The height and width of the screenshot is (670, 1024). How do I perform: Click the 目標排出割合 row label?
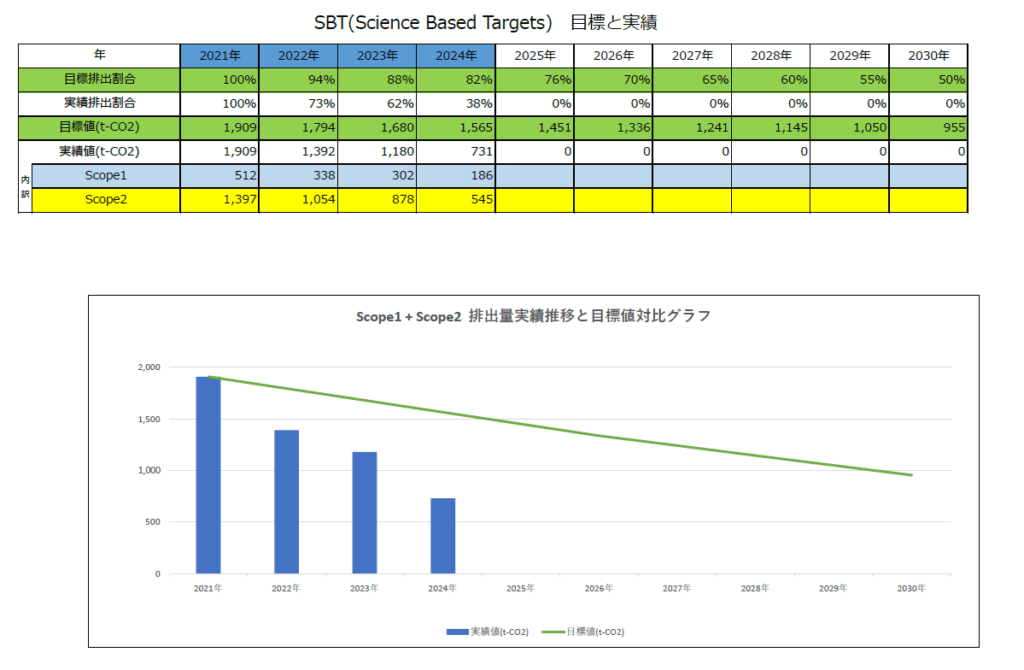click(99, 79)
